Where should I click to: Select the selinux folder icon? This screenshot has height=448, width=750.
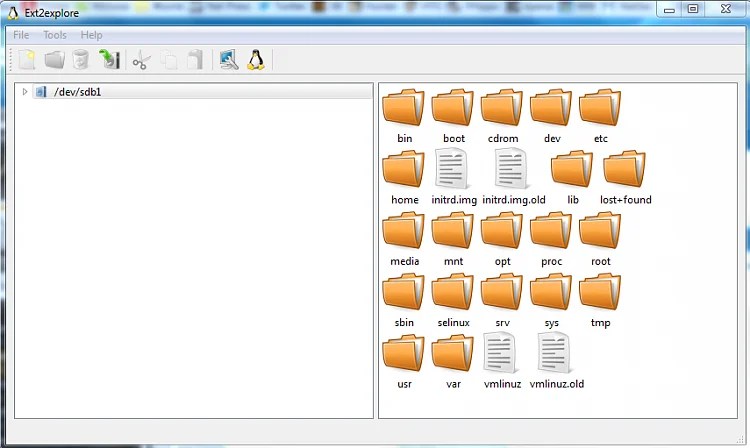pos(452,292)
